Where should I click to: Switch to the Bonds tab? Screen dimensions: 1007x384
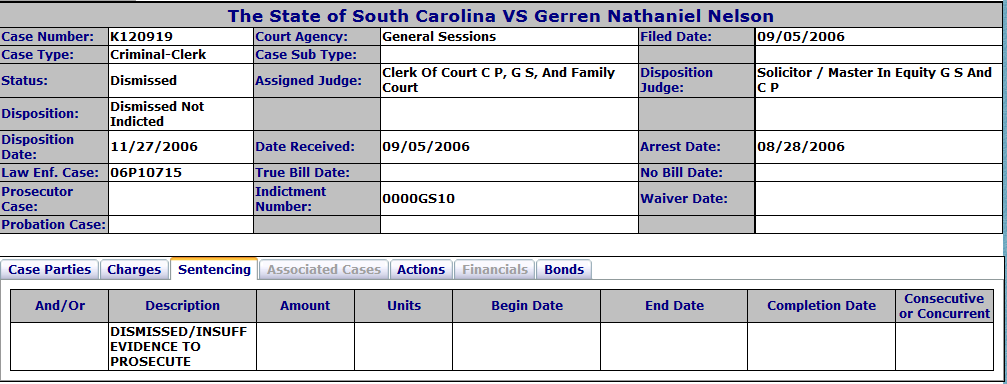(x=564, y=270)
